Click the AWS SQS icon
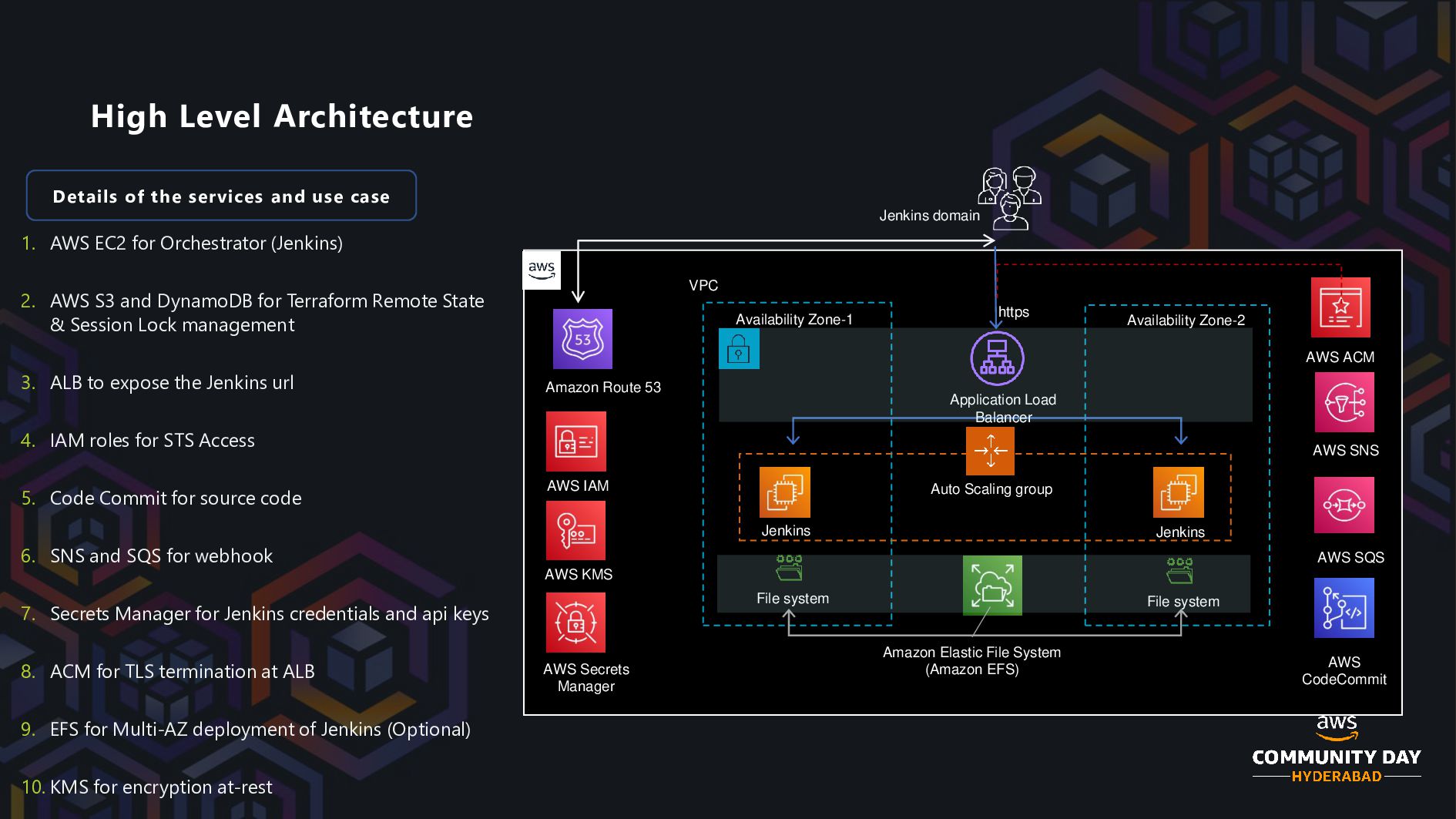 point(1344,505)
